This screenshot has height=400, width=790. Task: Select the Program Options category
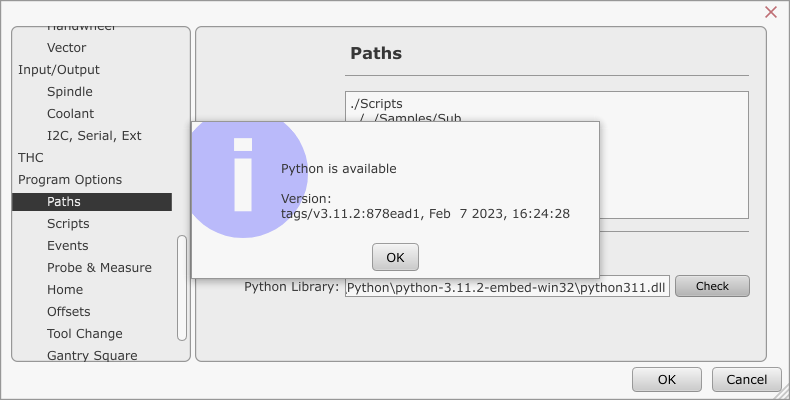70,179
